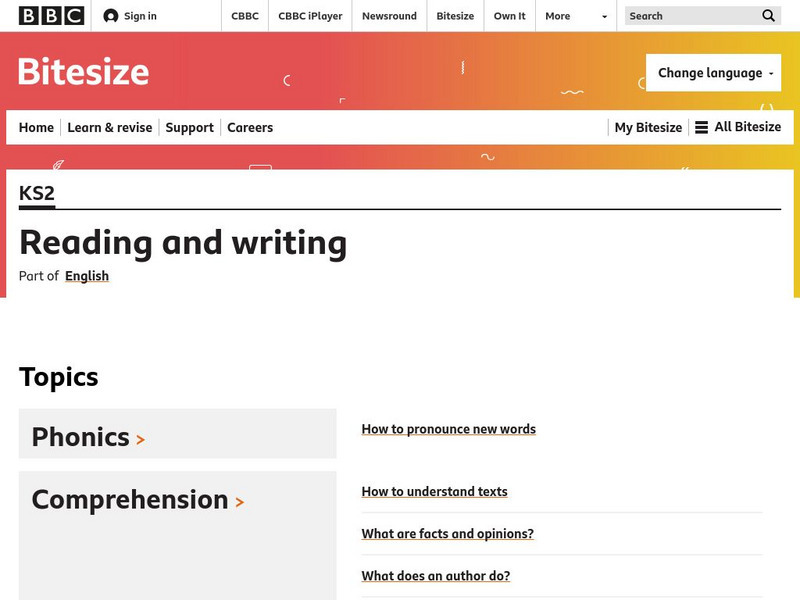Open the Change language dropdown
This screenshot has height=600, width=800.
pos(713,73)
